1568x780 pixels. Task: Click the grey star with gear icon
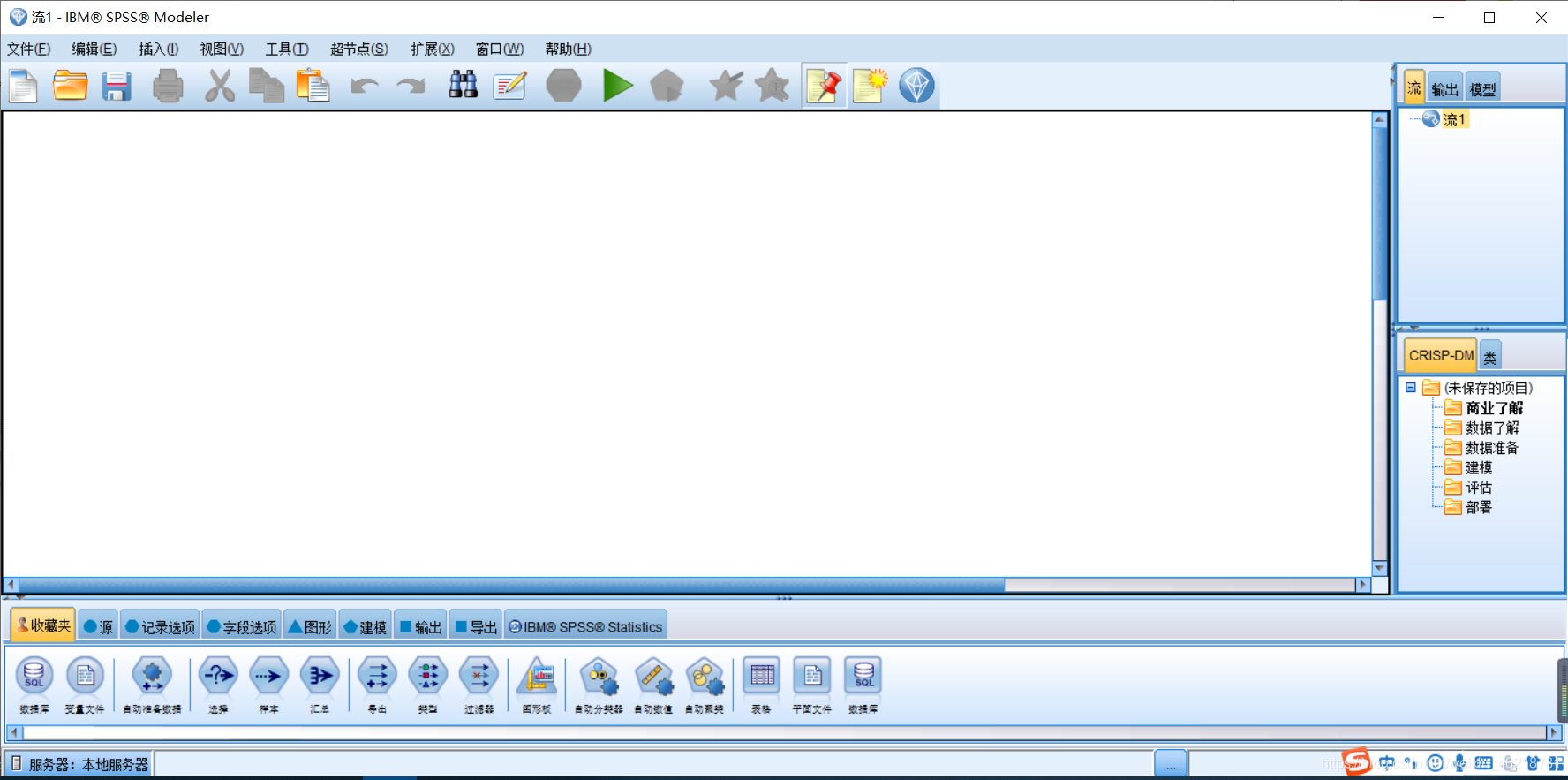point(773,86)
